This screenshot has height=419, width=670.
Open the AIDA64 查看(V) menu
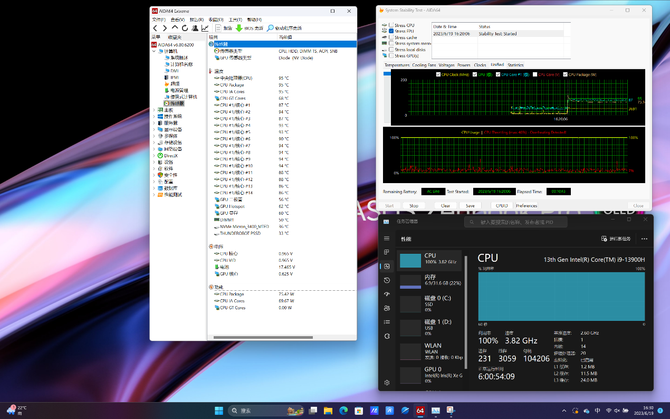177,20
